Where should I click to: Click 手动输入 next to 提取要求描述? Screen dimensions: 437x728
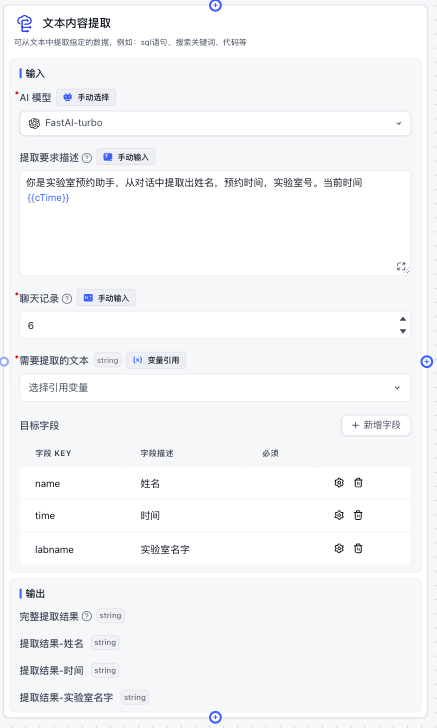pos(126,157)
